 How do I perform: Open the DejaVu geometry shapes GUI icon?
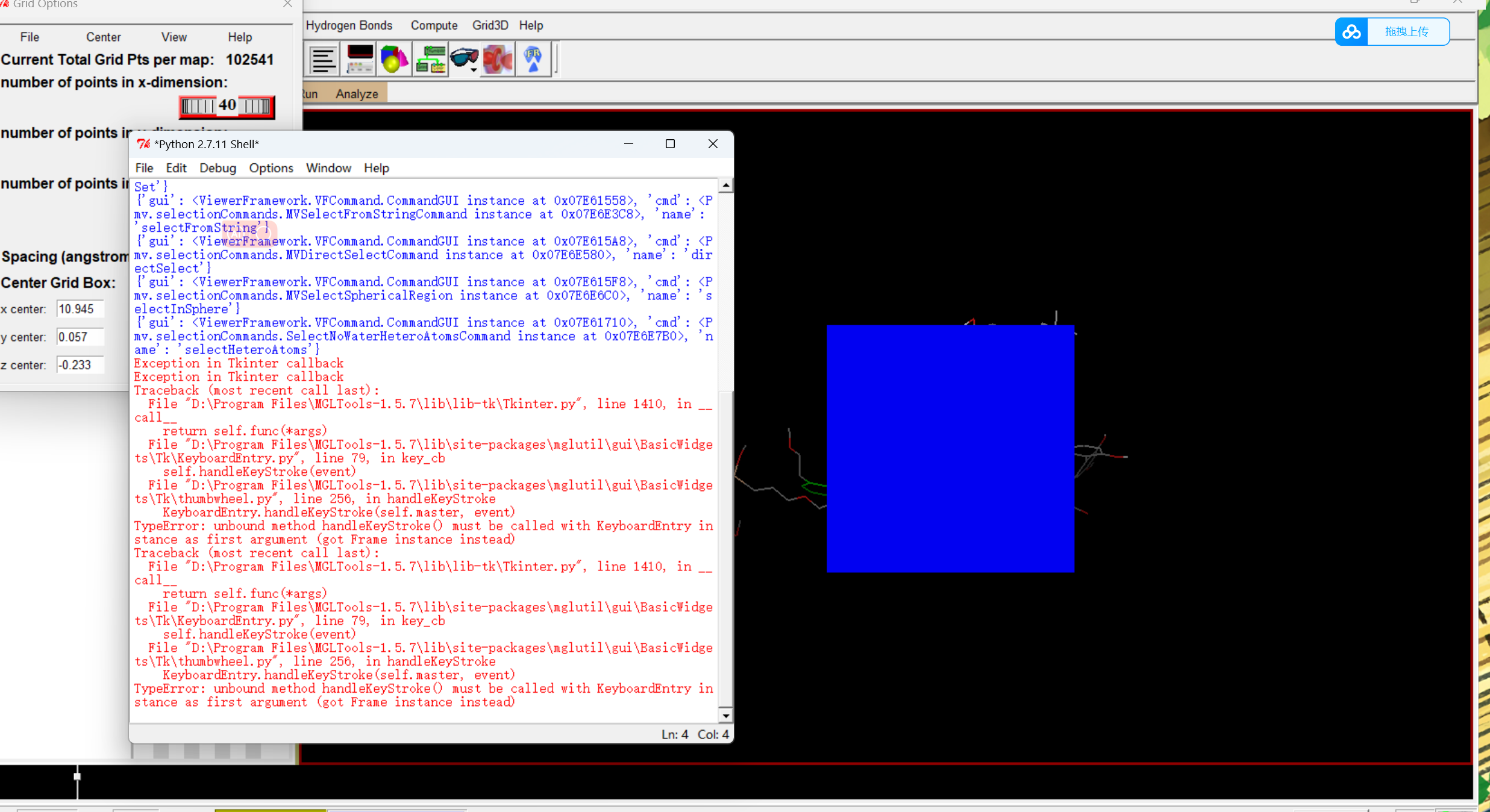pos(394,60)
